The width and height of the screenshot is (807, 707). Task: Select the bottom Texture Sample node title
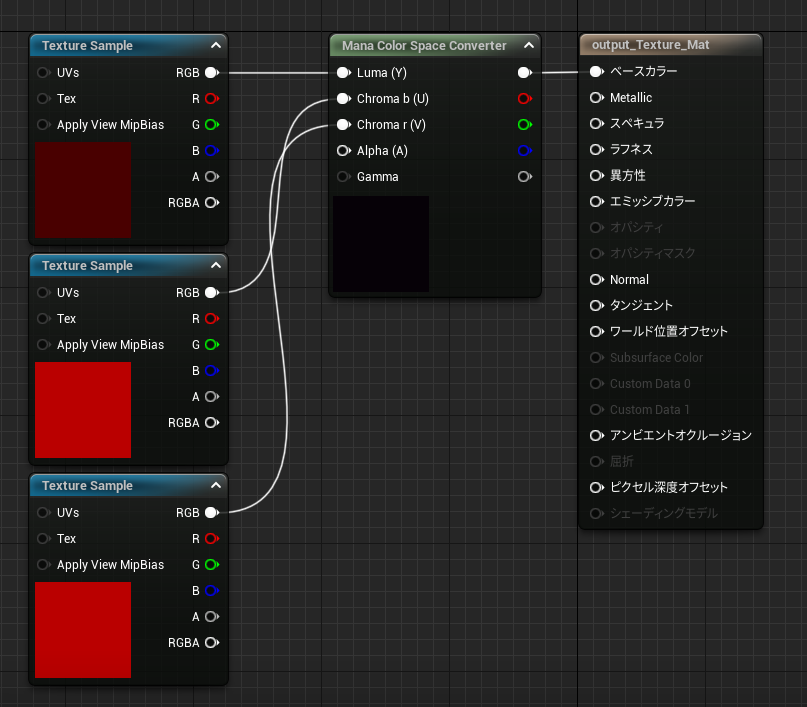tap(87, 486)
